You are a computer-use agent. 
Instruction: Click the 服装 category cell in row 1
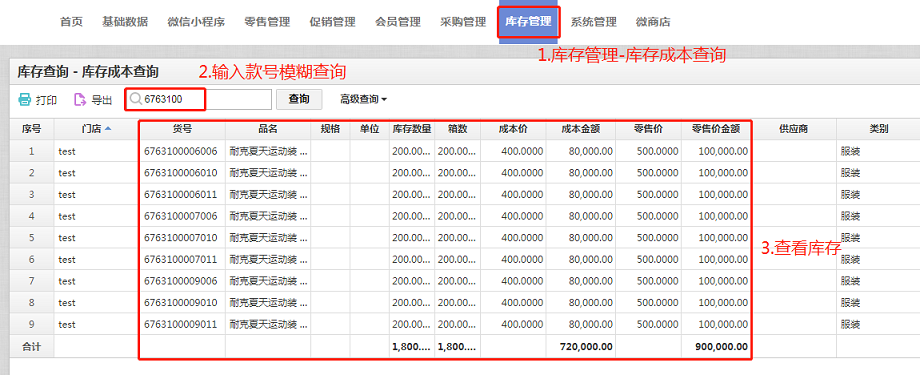[x=850, y=151]
